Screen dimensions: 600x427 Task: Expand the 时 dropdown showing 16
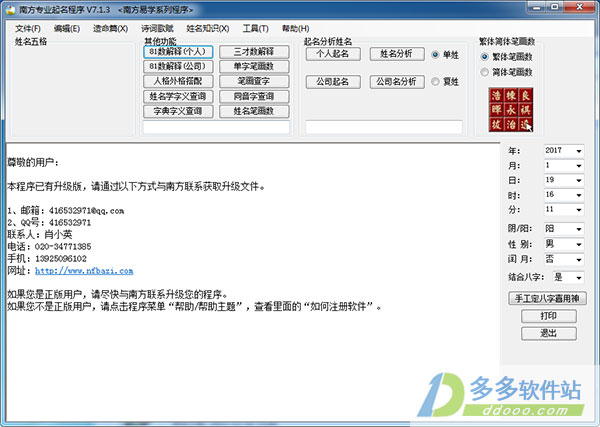(579, 195)
